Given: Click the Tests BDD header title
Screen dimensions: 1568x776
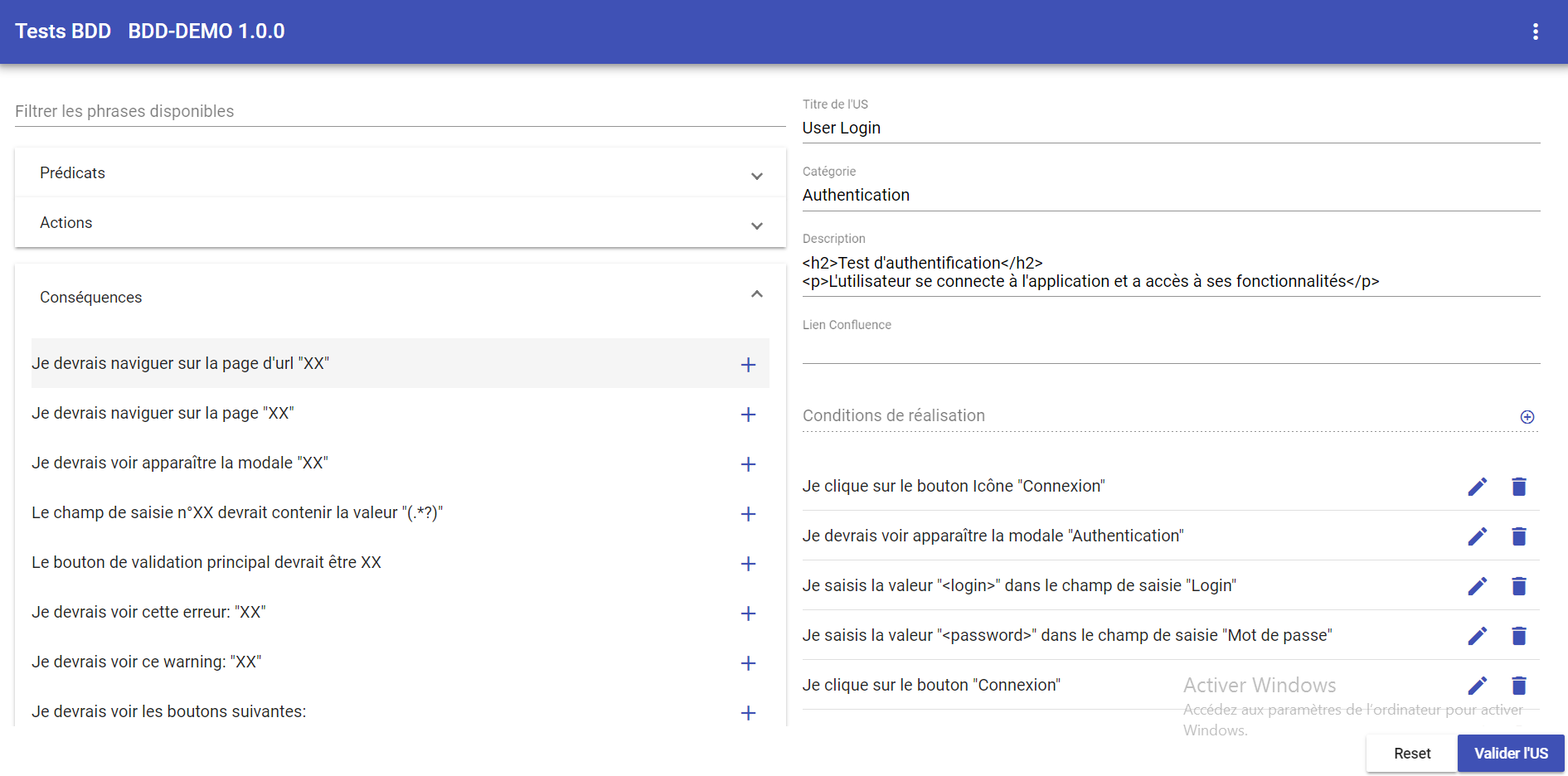Looking at the screenshot, I should click(63, 32).
